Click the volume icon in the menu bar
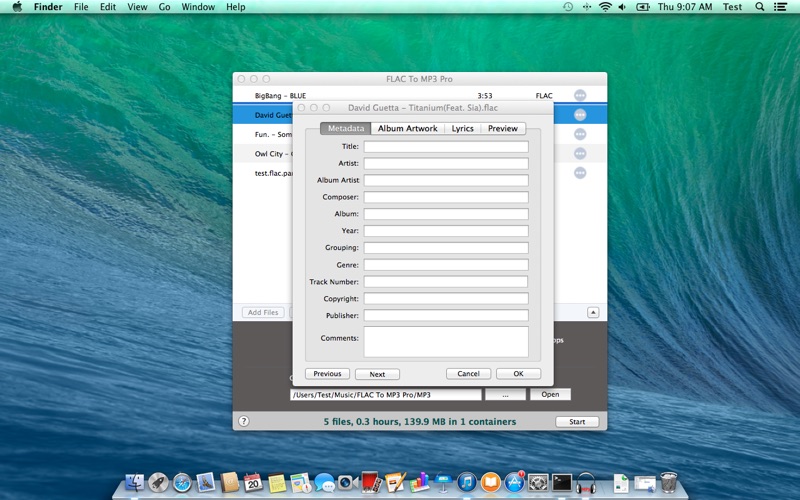 pos(622,7)
